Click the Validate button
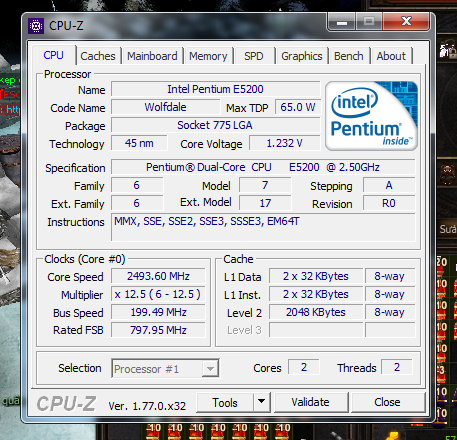Image resolution: width=457 pixels, height=440 pixels. pyautogui.click(x=310, y=402)
